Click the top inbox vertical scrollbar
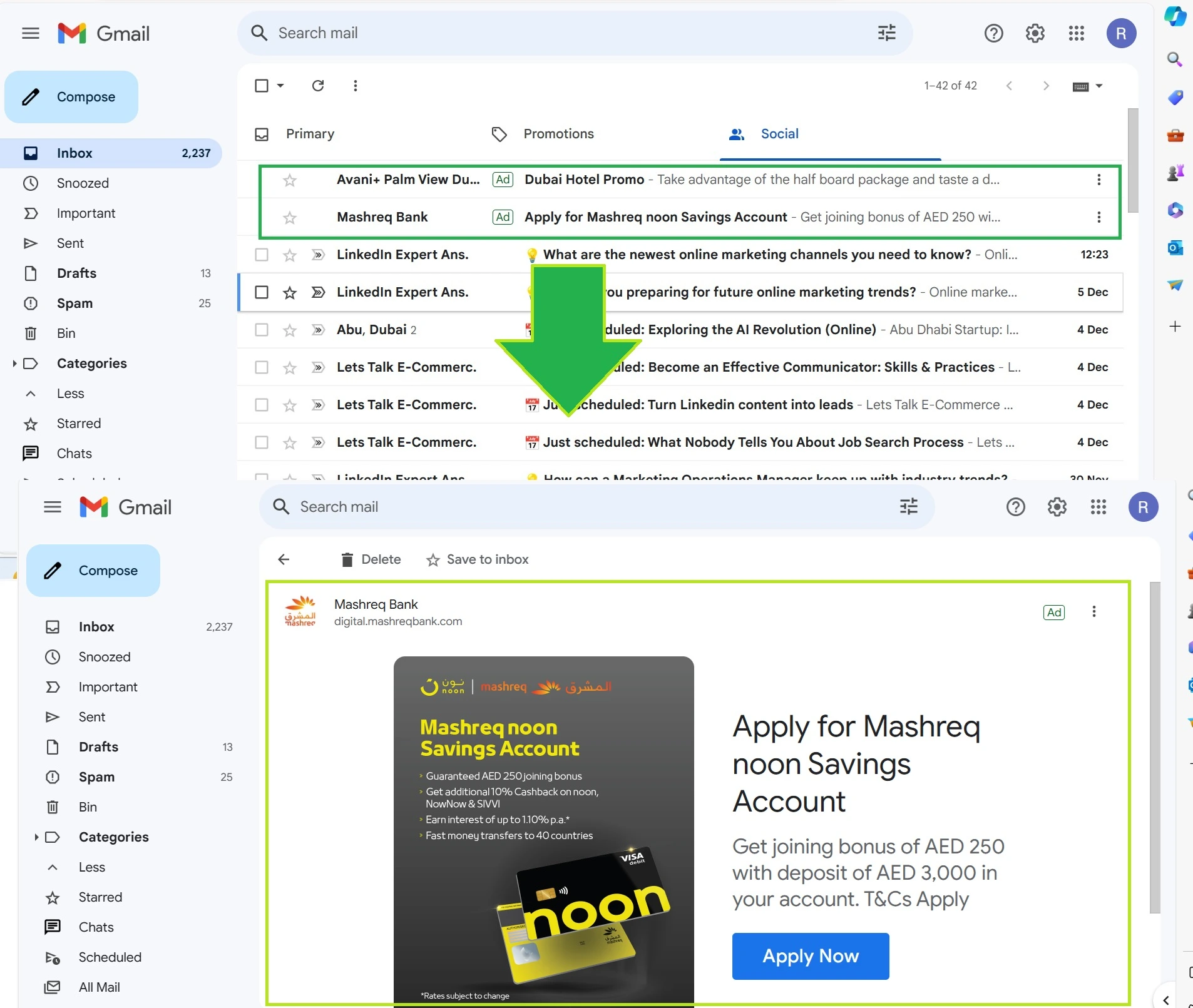1193x1008 pixels. [1132, 160]
